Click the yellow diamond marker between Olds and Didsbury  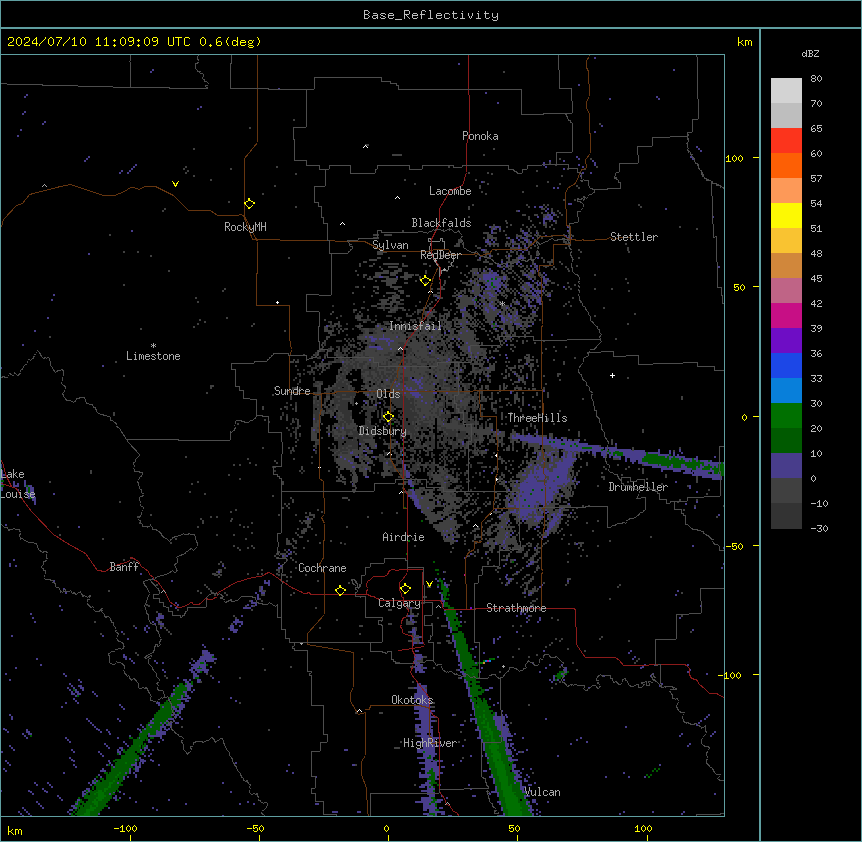point(389,417)
